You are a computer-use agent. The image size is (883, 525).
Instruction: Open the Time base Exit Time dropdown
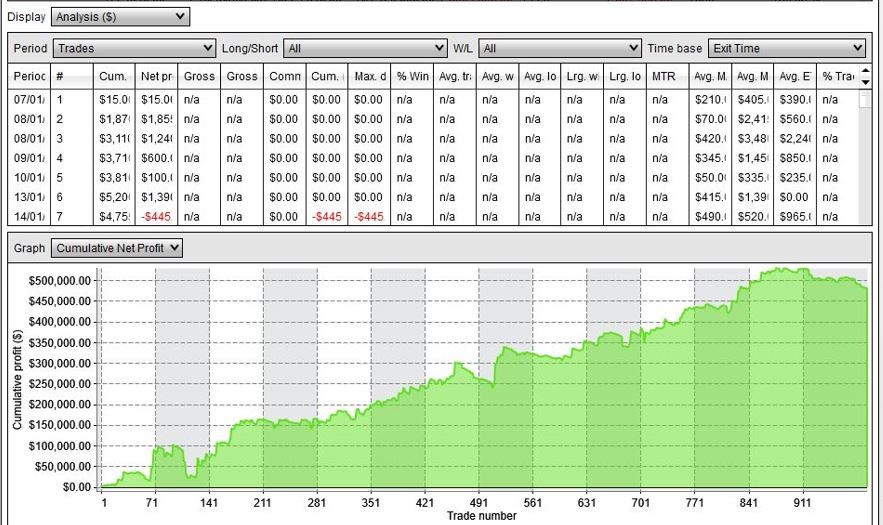[x=786, y=48]
